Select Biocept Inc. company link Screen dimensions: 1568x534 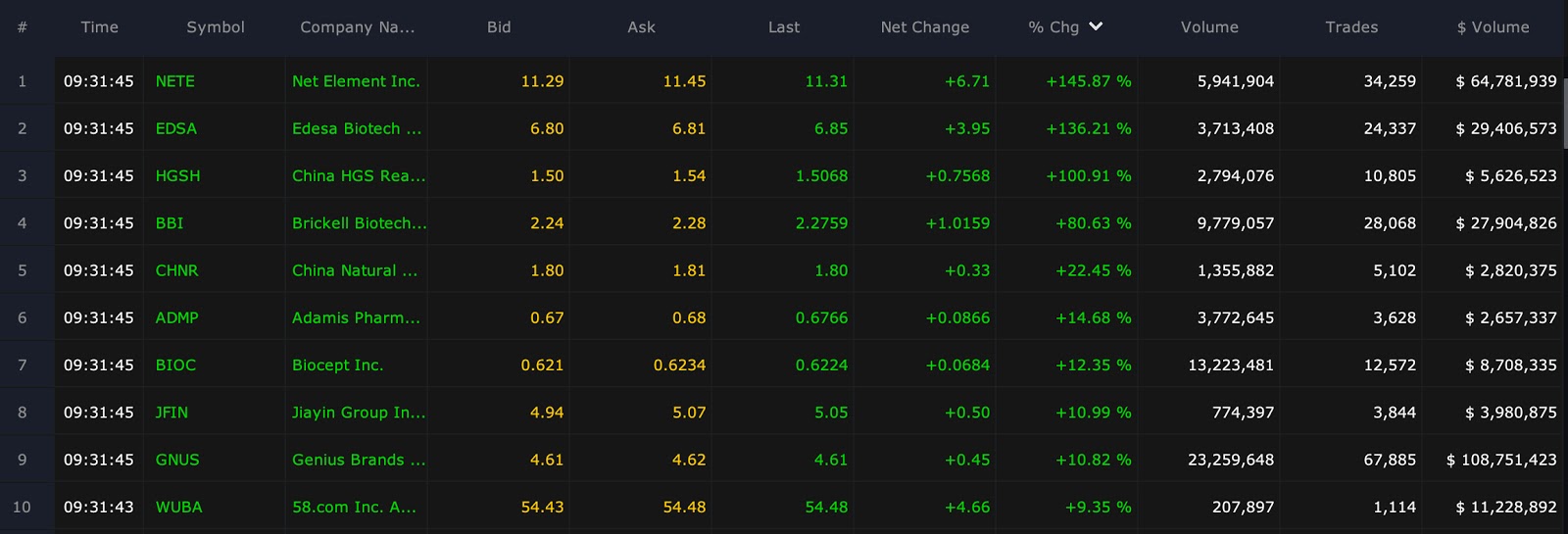click(337, 365)
